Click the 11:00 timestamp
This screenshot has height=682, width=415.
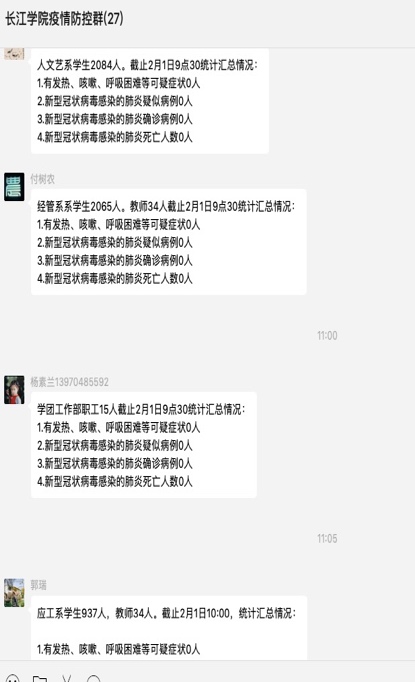[x=327, y=335]
